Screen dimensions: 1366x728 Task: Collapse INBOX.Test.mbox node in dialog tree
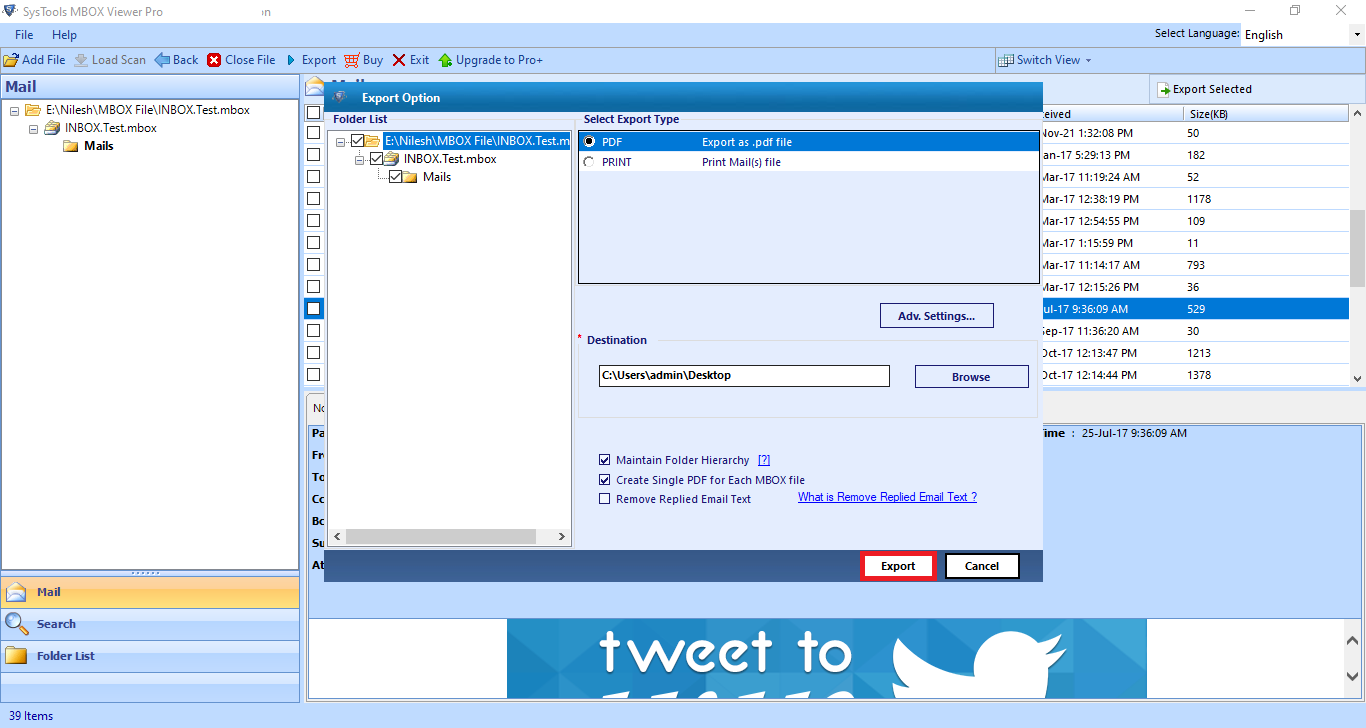click(x=360, y=159)
